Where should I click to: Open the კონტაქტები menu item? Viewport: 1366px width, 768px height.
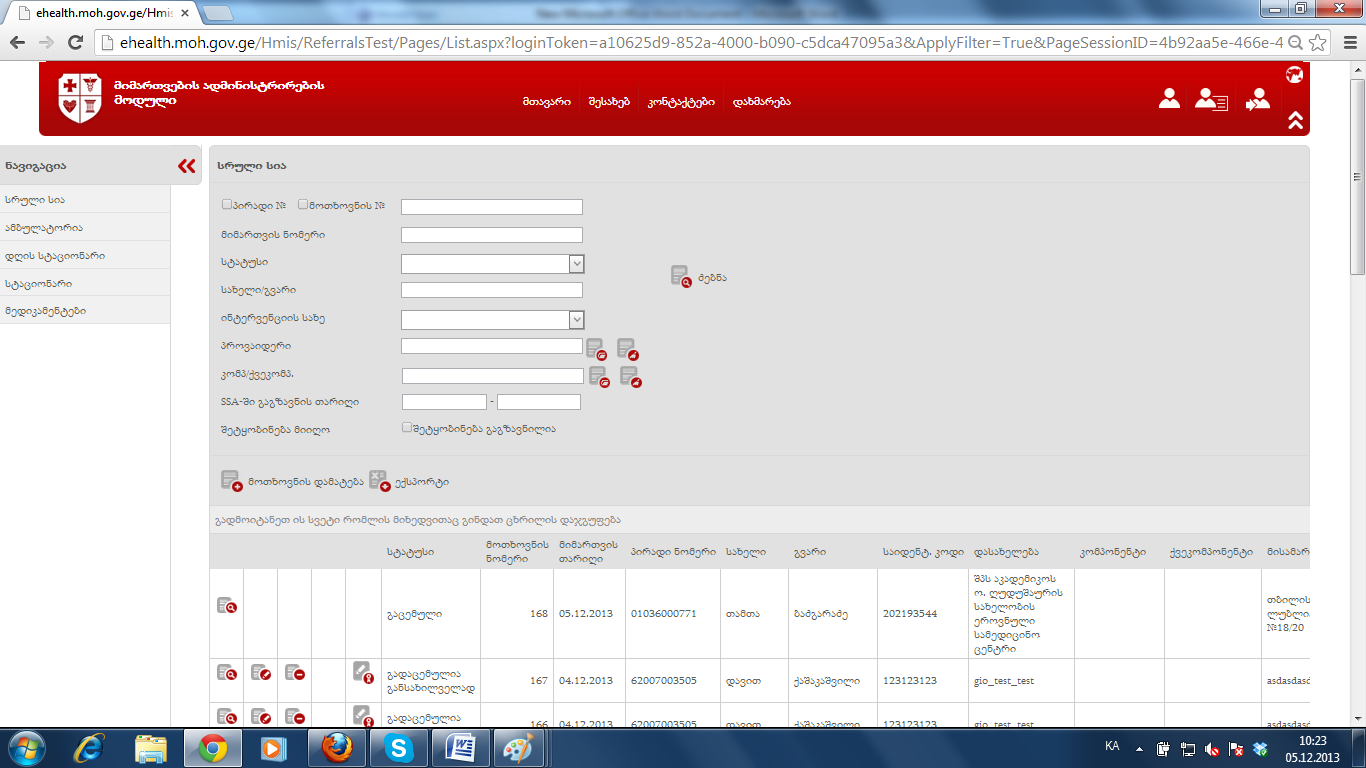(680, 102)
